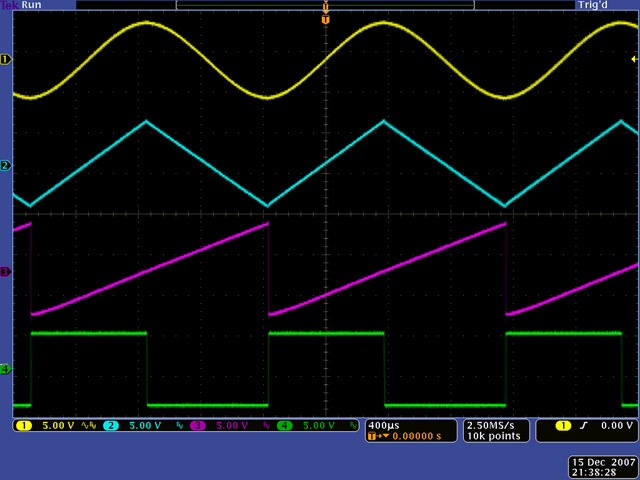Click the 2.50MS/s sample rate readout

491,425
